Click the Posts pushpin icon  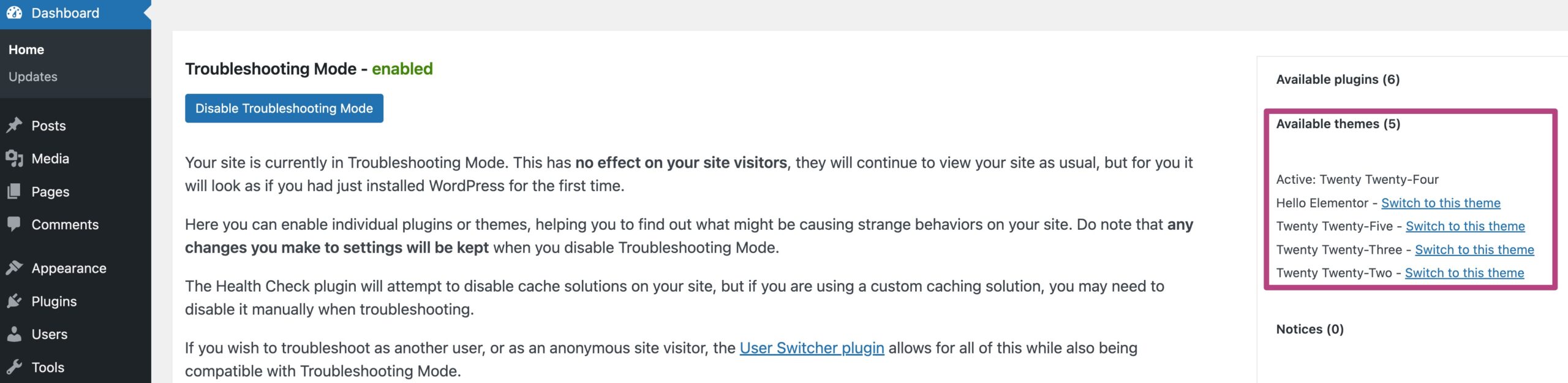[14, 126]
